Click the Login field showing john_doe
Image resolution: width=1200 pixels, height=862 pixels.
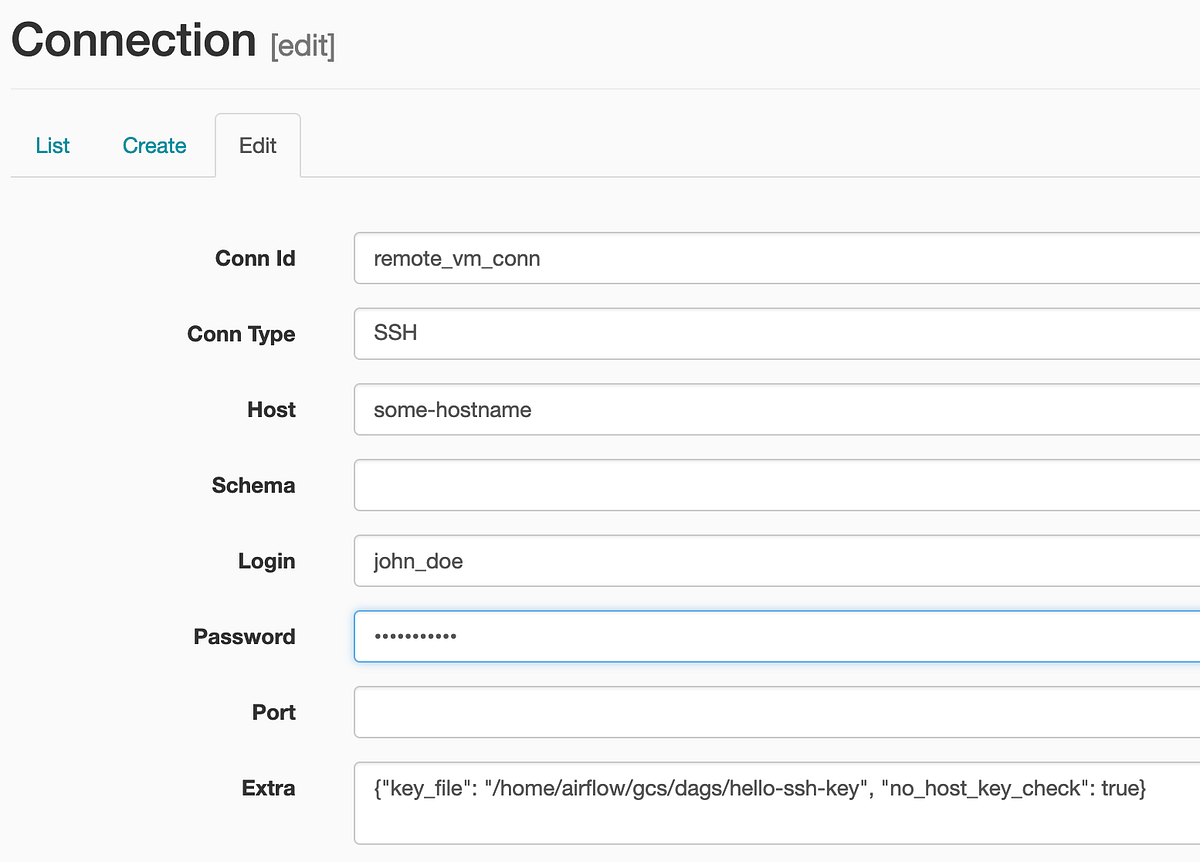(700, 561)
